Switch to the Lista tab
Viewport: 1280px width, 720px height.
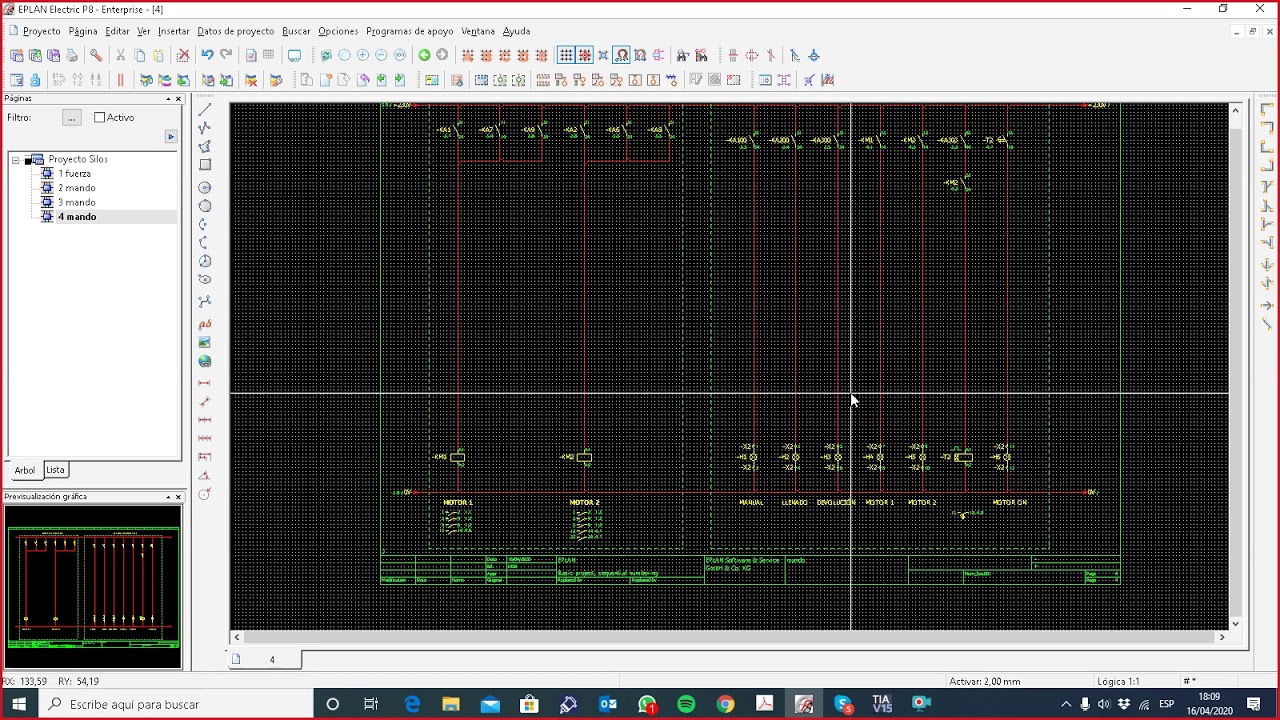pyautogui.click(x=55, y=470)
